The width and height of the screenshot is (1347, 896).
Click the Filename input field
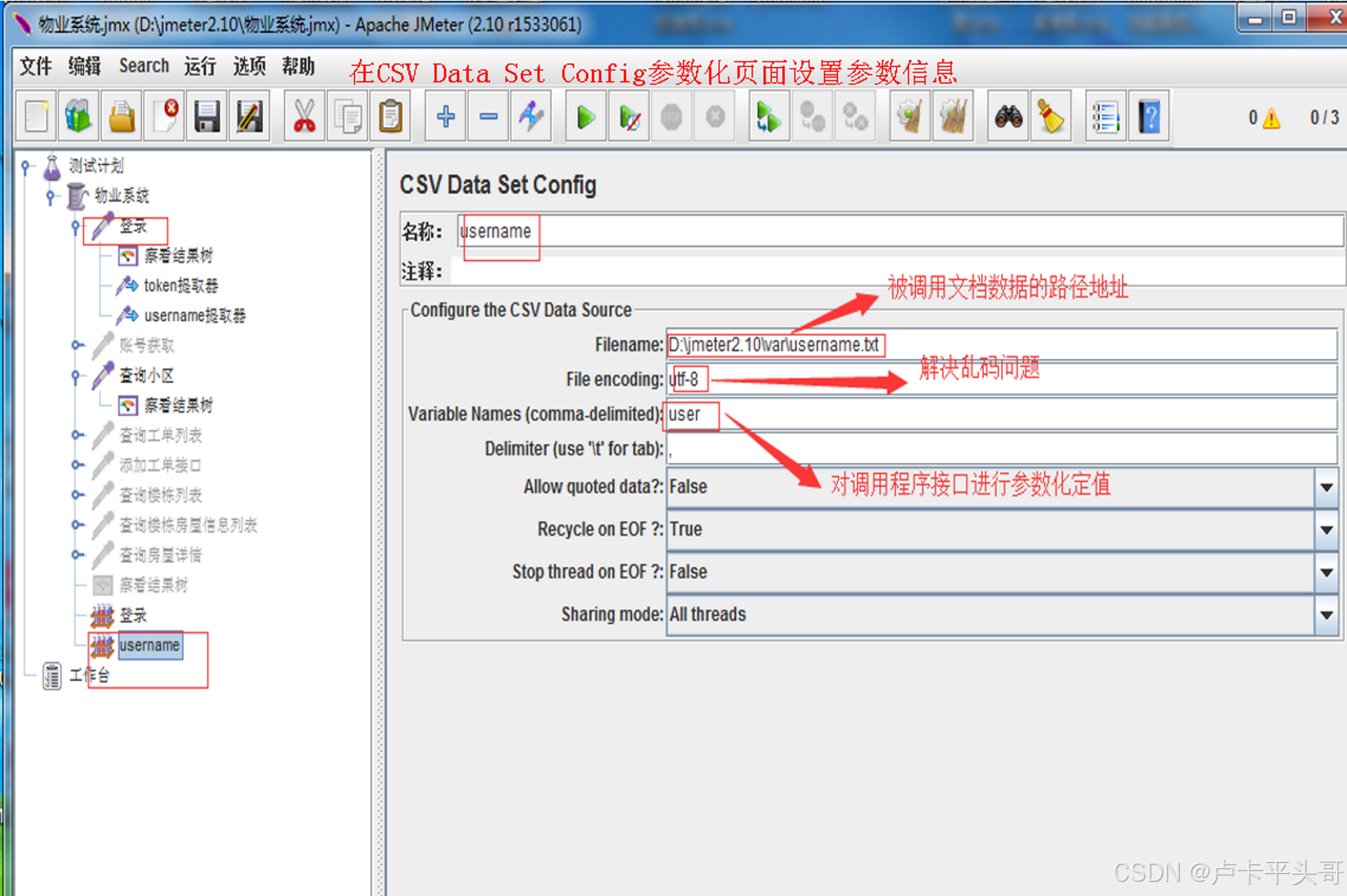[x=1001, y=345]
